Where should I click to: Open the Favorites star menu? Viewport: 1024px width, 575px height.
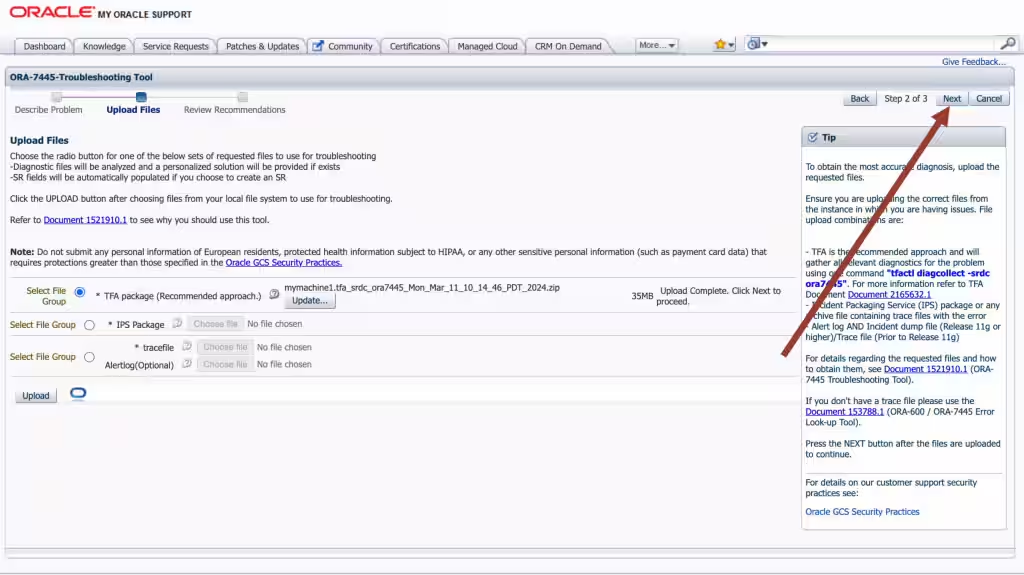(724, 44)
